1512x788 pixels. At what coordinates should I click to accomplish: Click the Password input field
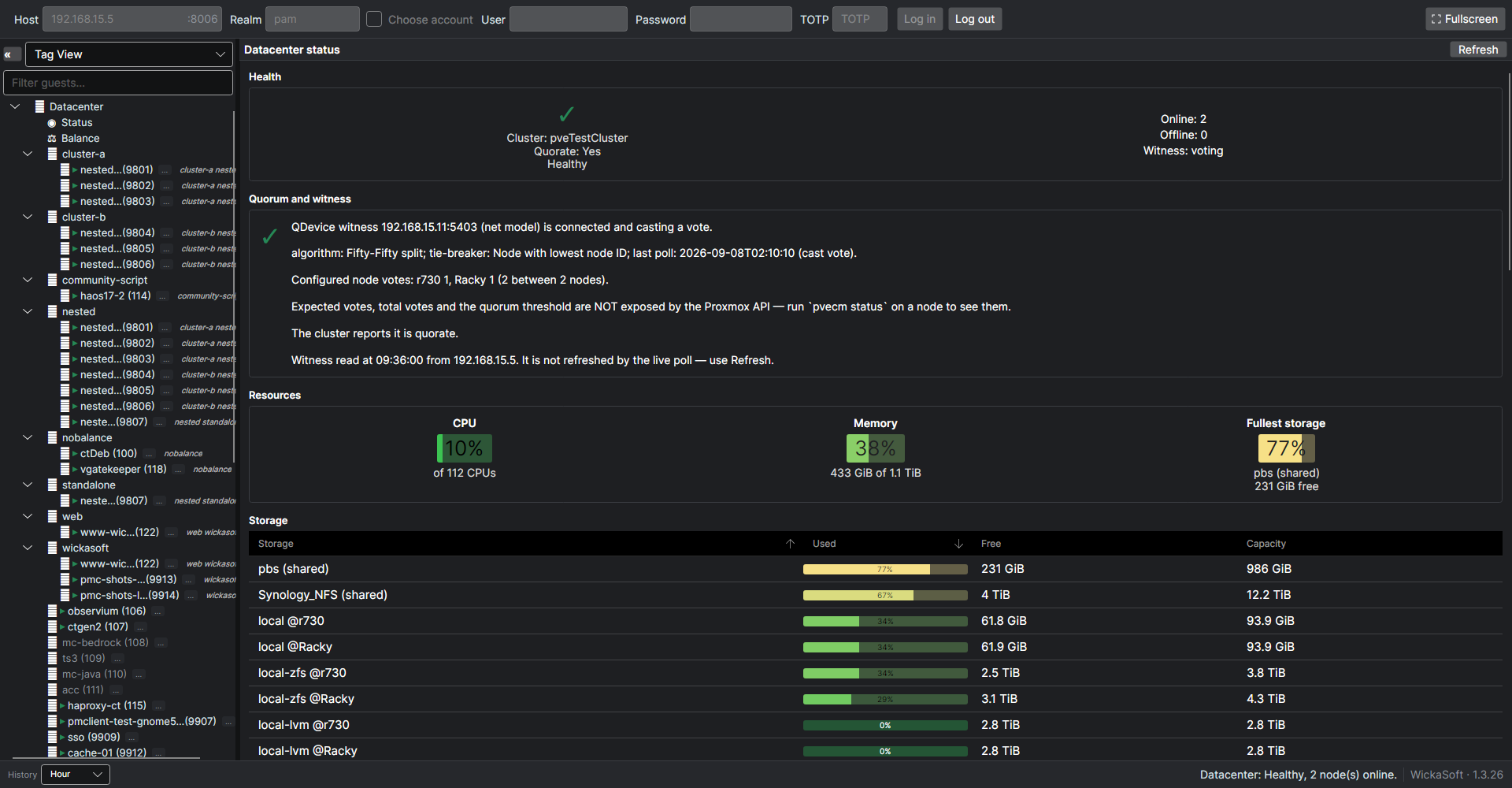[x=741, y=19]
